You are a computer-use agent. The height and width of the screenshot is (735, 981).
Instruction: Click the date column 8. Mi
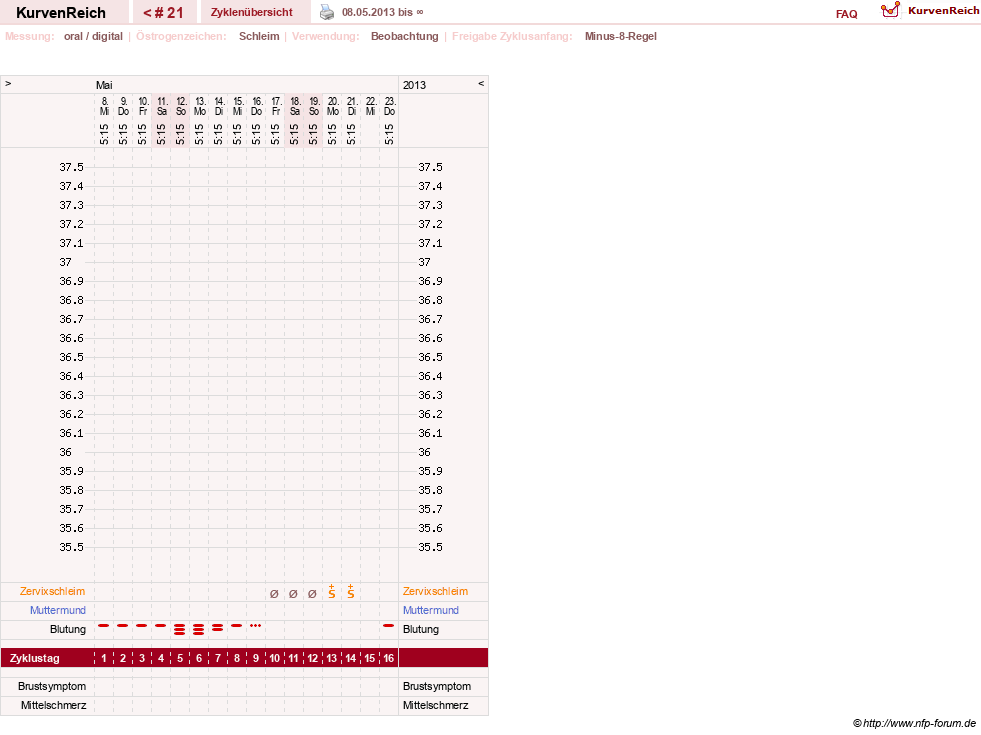click(x=104, y=106)
